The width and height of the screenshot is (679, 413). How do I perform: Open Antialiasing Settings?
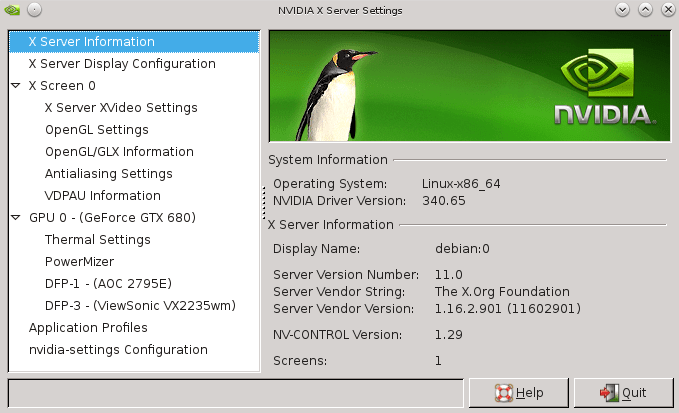tap(109, 174)
